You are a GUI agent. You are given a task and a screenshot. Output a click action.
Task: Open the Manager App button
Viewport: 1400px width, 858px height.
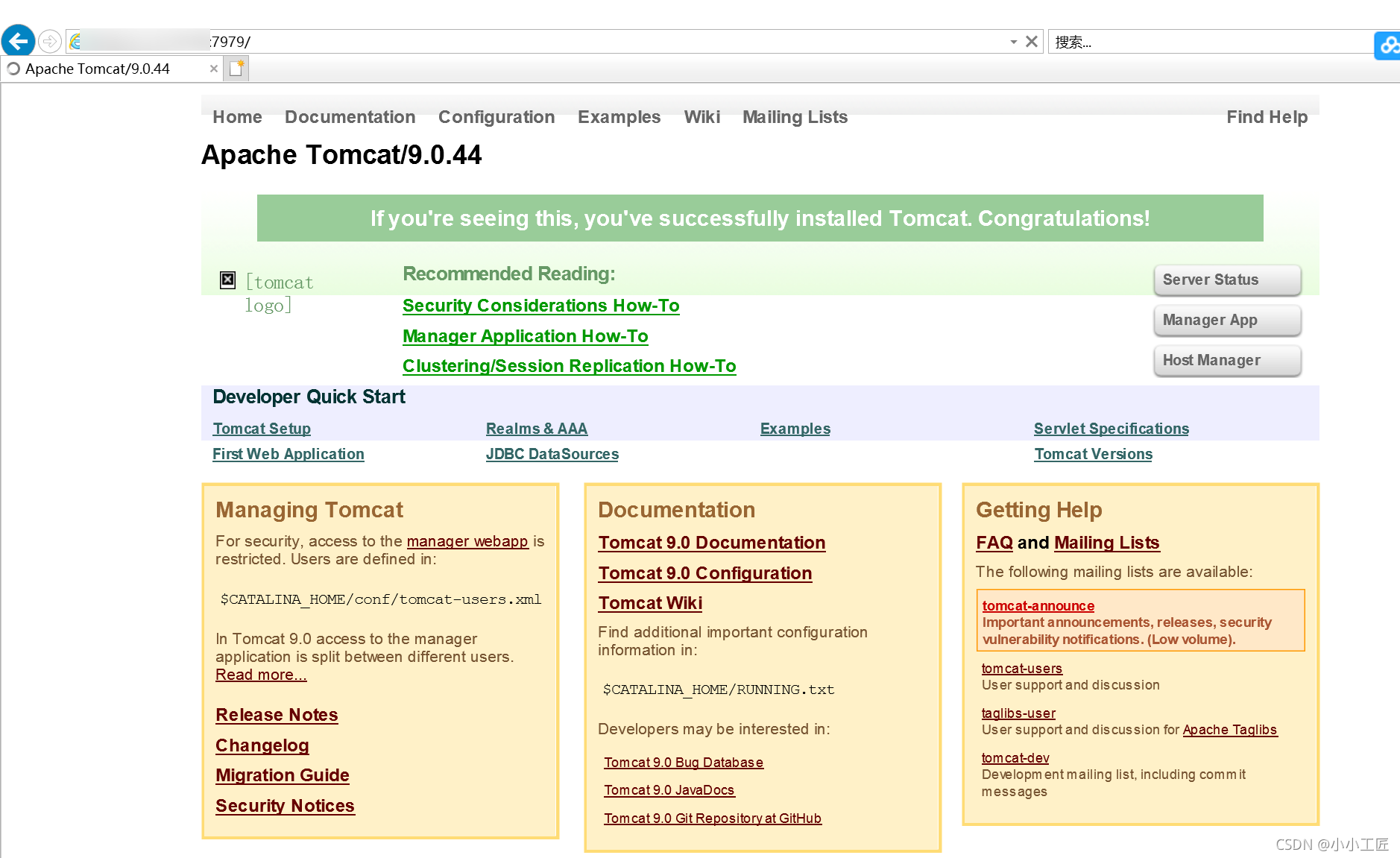(x=1226, y=320)
